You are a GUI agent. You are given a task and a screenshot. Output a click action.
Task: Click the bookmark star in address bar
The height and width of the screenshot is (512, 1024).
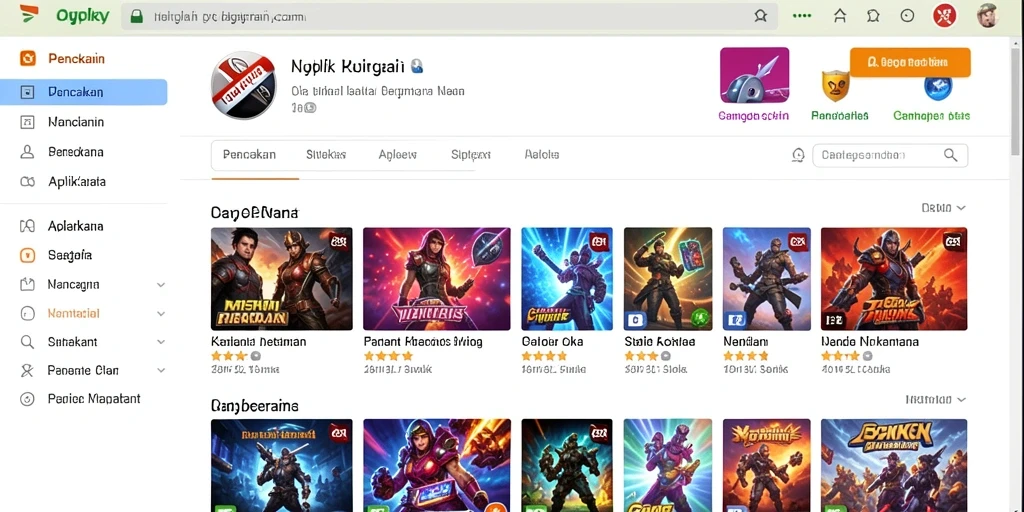(760, 16)
